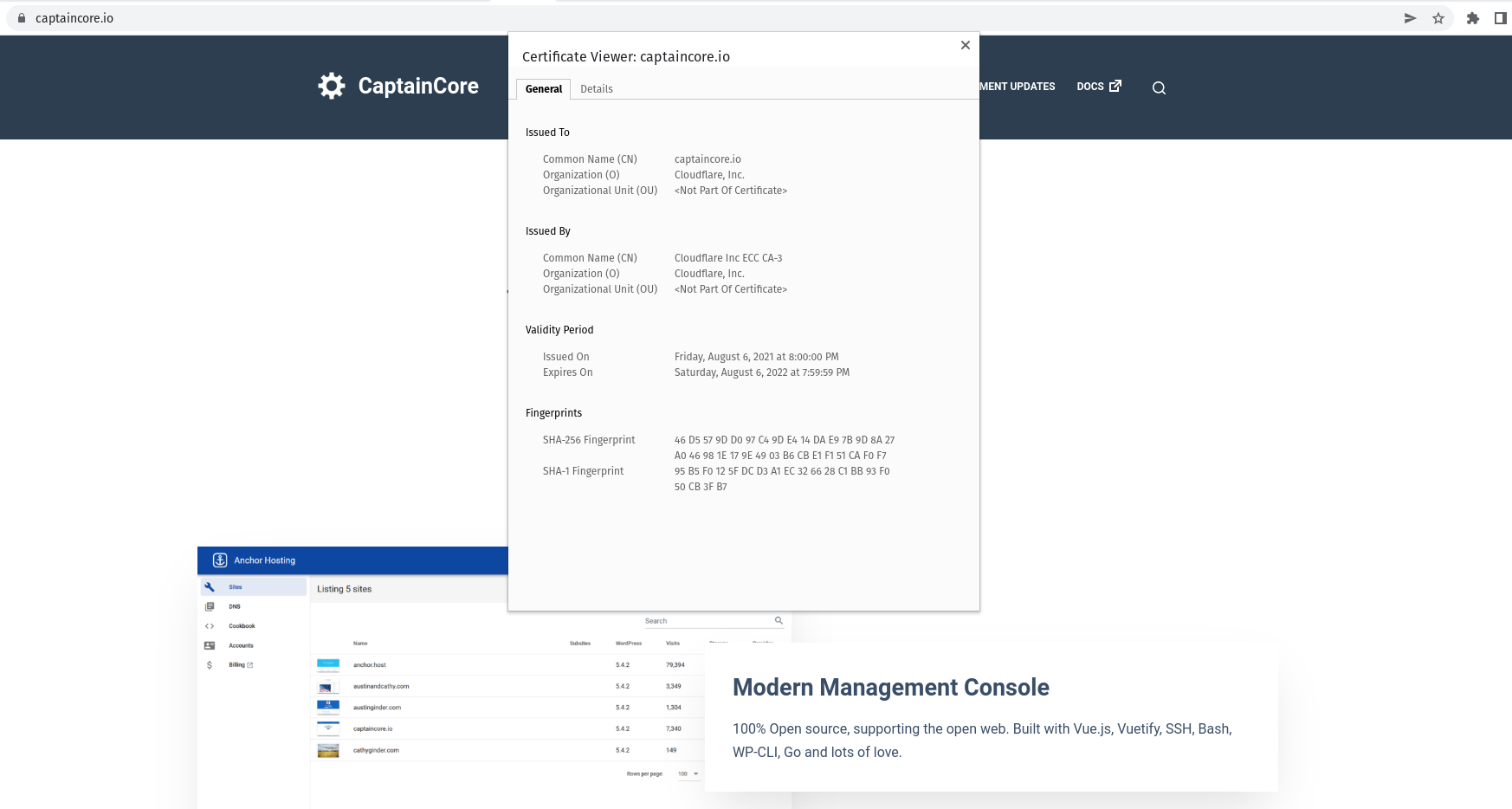Click the anchor.host site thumbnail
1512x809 pixels.
(328, 665)
